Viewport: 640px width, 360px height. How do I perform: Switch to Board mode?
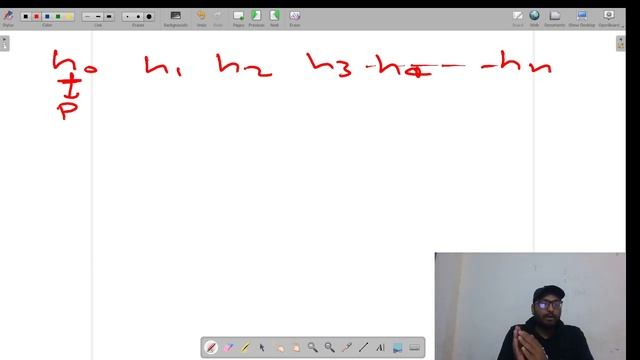(x=518, y=18)
